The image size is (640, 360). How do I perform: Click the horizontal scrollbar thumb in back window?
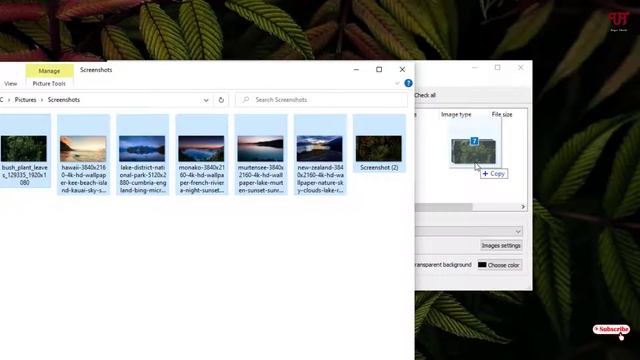click(444, 207)
